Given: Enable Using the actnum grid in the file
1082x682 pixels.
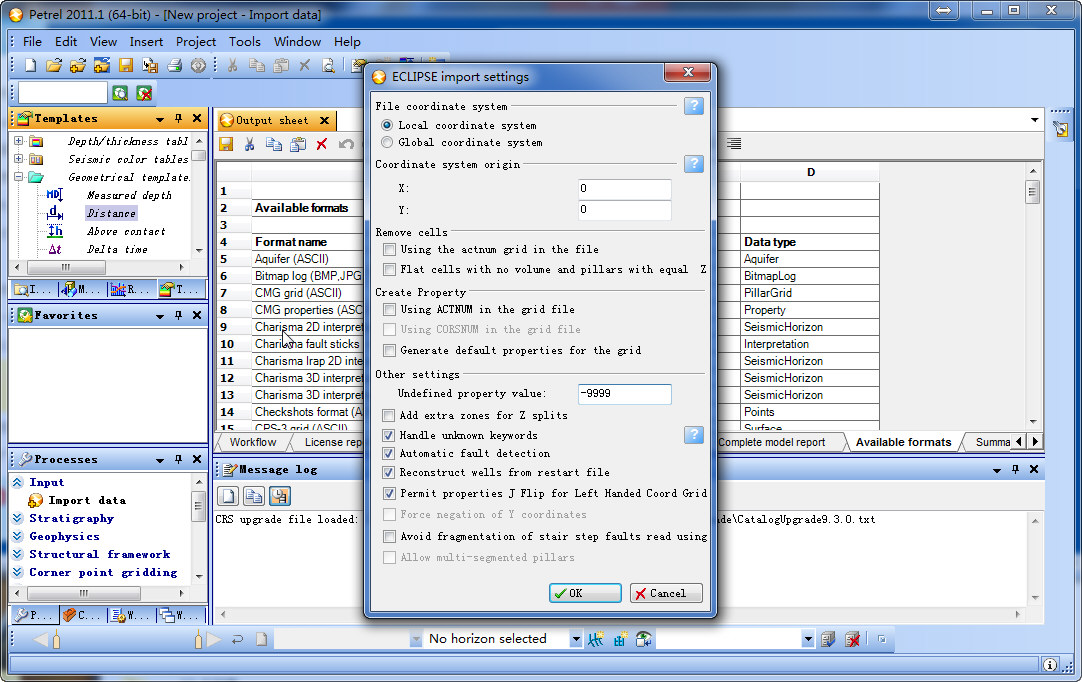Looking at the screenshot, I should tap(390, 249).
